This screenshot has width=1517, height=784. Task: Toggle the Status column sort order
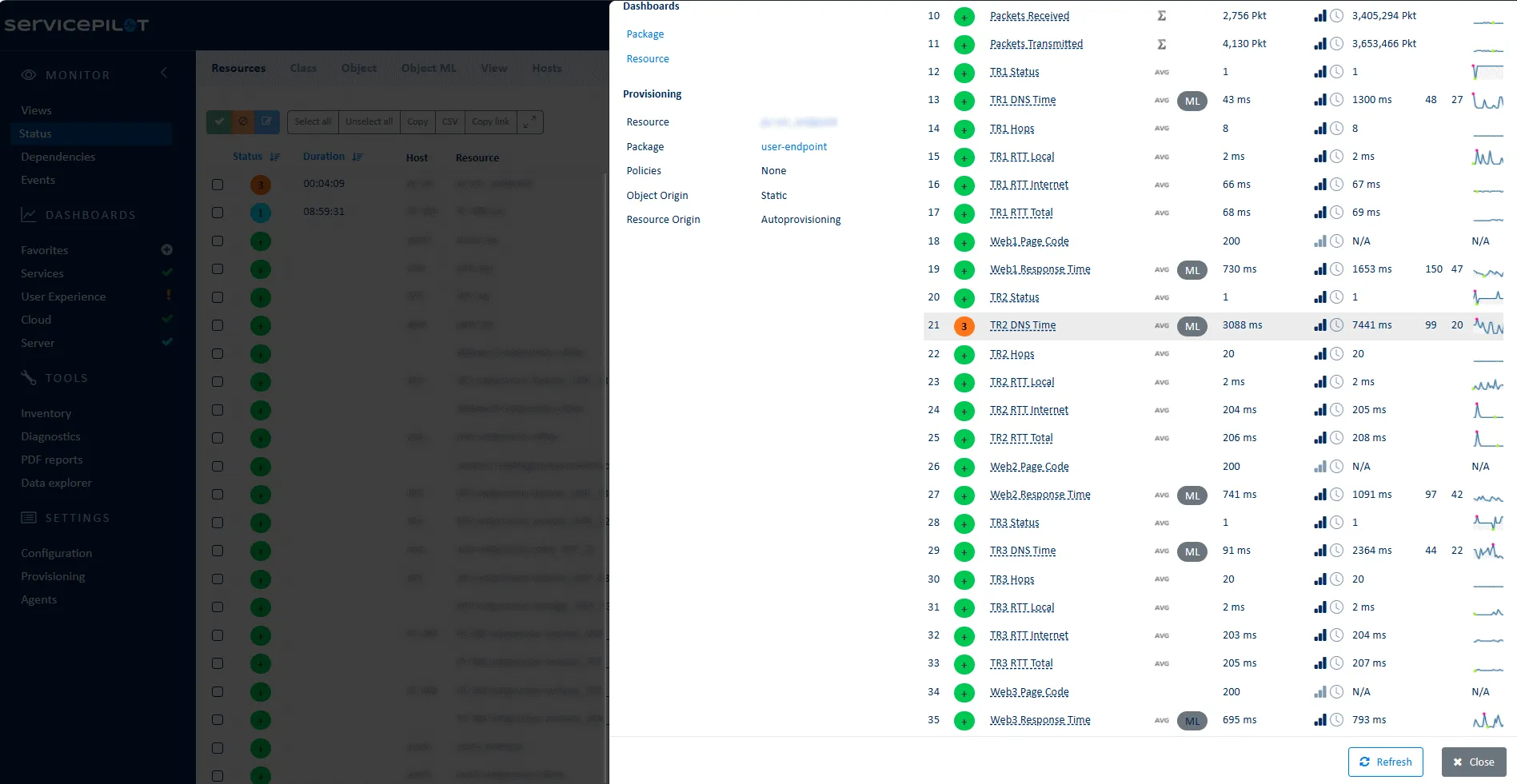click(274, 156)
